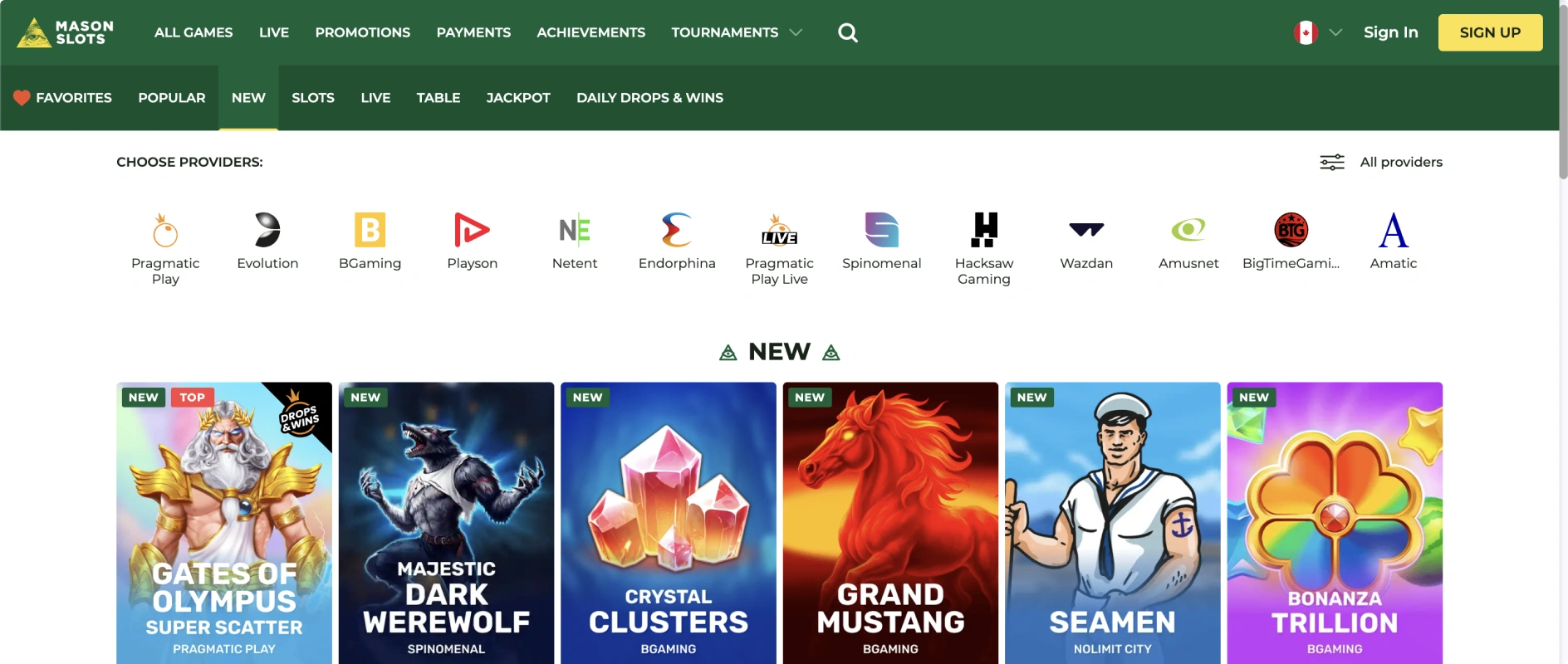Image resolution: width=1568 pixels, height=664 pixels.
Task: Launch the Grand Mustang game
Action: click(x=890, y=523)
